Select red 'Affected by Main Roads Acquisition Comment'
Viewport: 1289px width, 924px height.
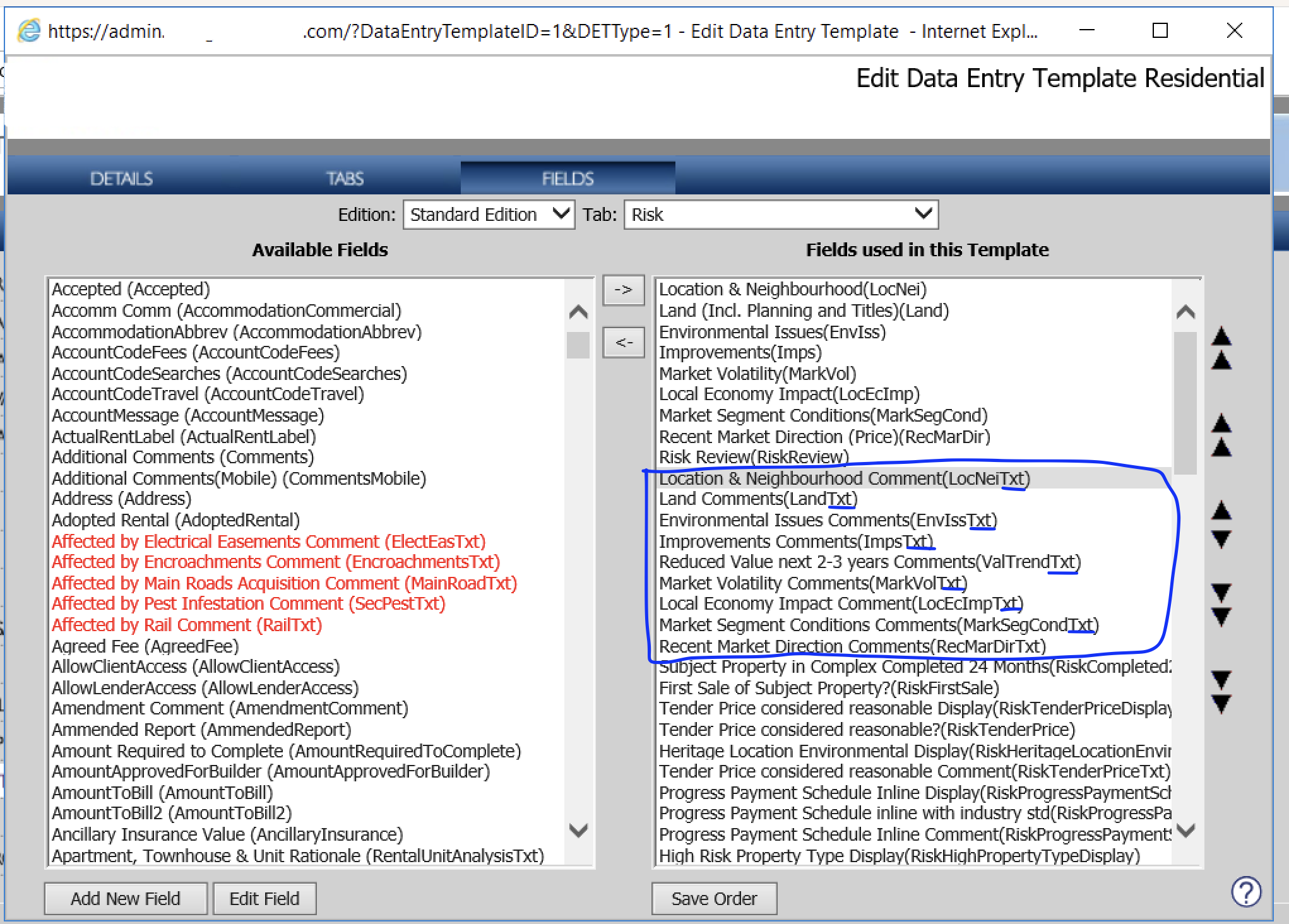coord(284,583)
